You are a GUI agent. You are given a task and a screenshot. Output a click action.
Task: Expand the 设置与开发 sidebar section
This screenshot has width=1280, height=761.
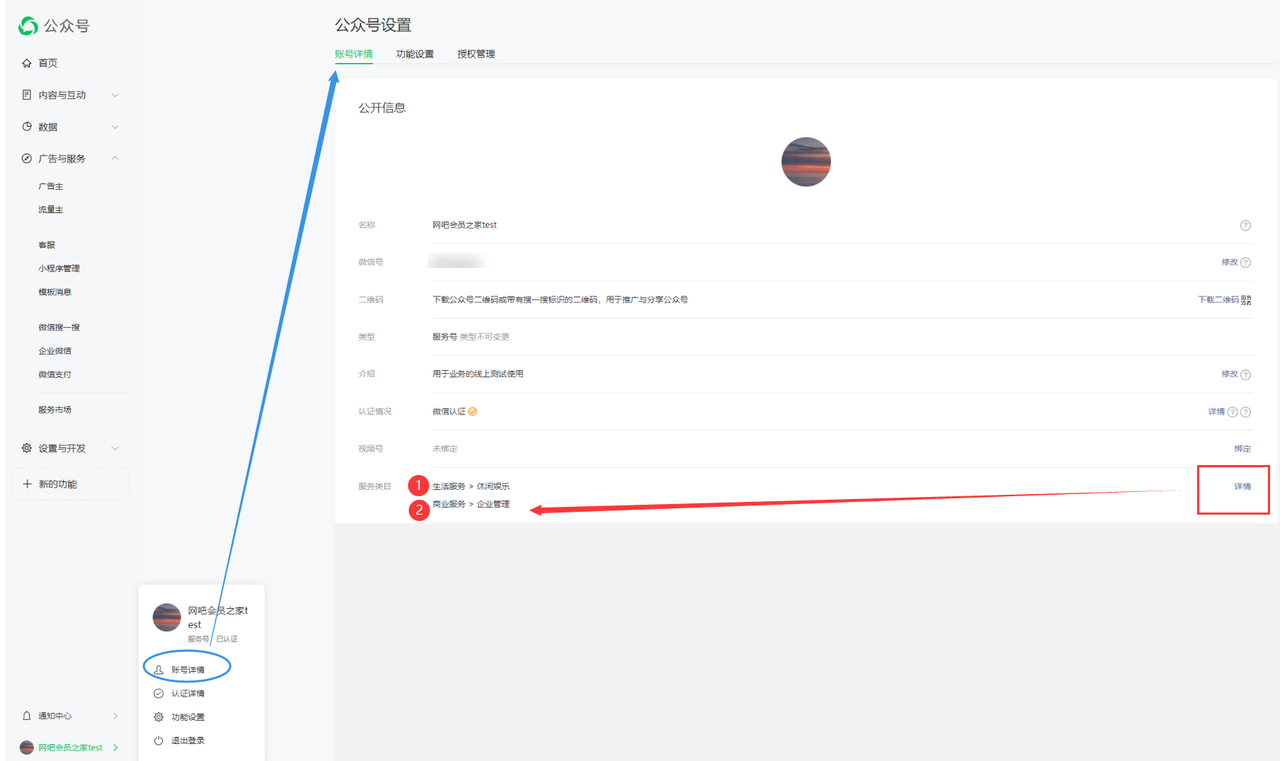click(115, 449)
